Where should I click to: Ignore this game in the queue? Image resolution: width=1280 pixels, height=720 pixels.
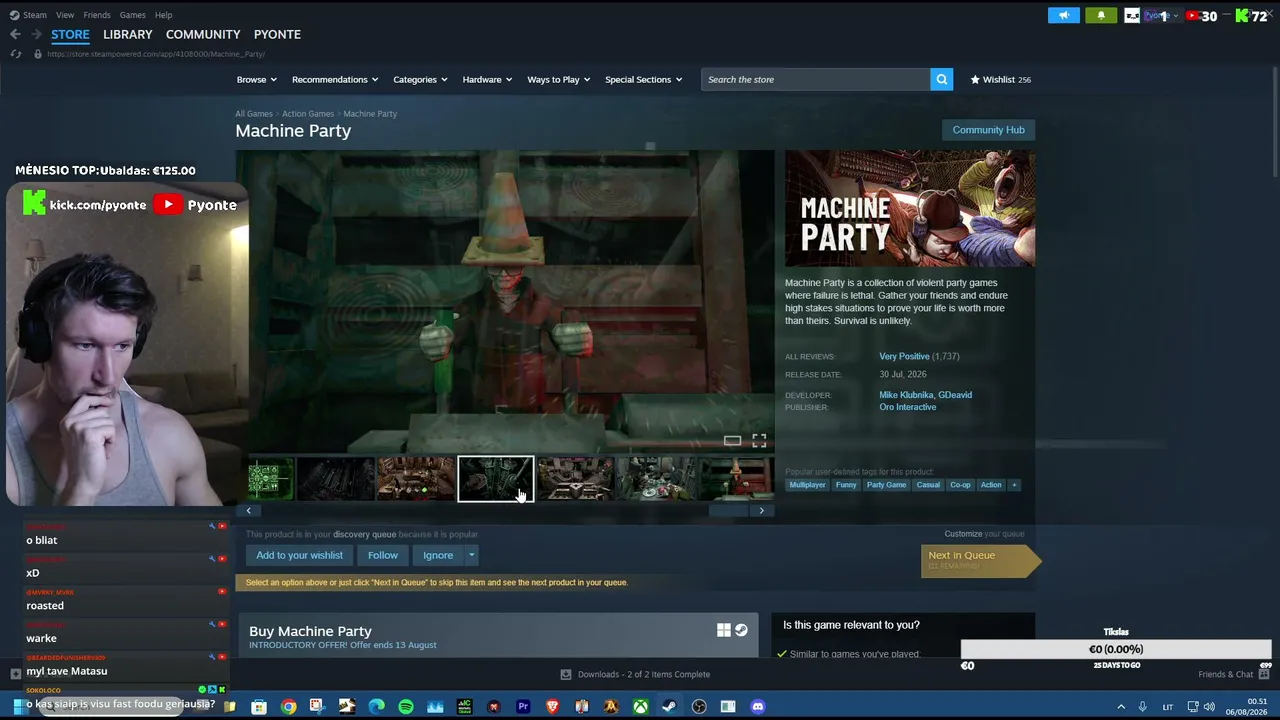pyautogui.click(x=438, y=555)
